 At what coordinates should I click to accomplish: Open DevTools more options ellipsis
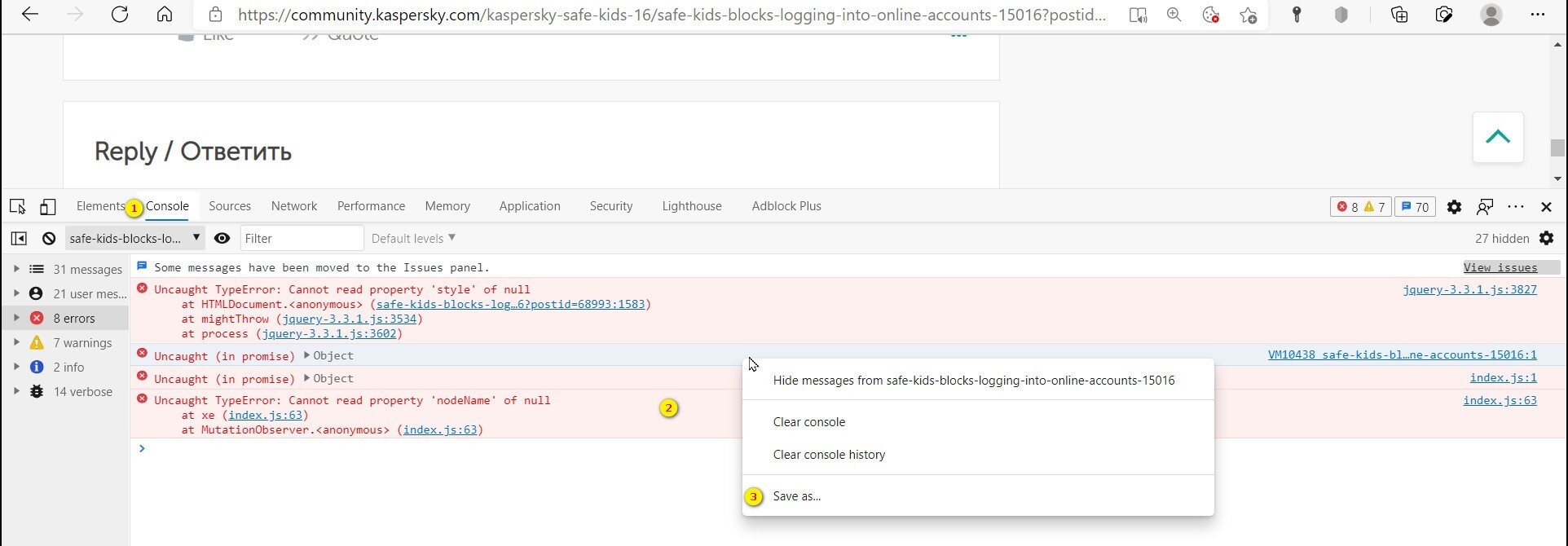(1516, 207)
